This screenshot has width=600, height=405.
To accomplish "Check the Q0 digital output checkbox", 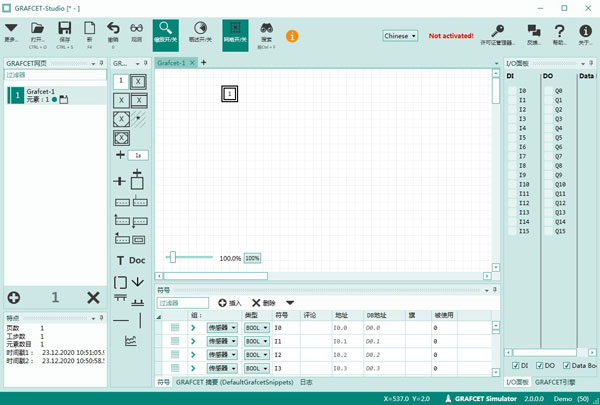I will click(x=547, y=90).
